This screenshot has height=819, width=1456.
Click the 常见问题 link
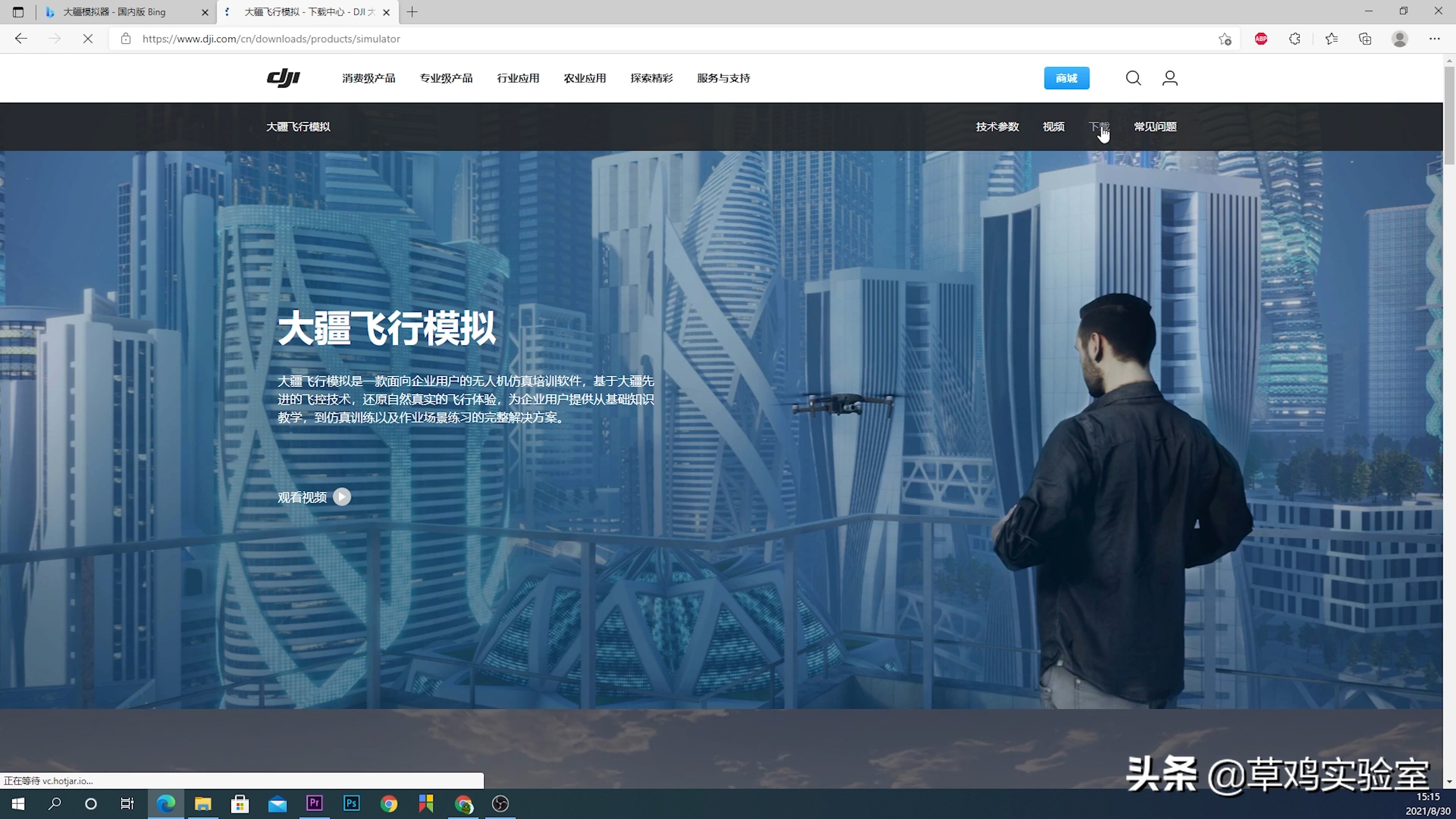pos(1154,127)
